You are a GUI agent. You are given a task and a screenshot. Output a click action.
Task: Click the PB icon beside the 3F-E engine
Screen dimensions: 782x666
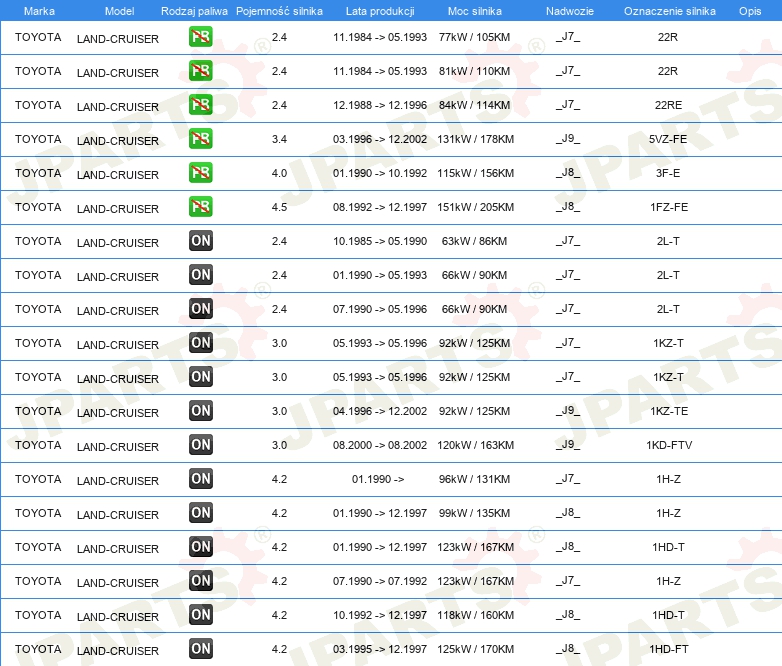tap(201, 173)
